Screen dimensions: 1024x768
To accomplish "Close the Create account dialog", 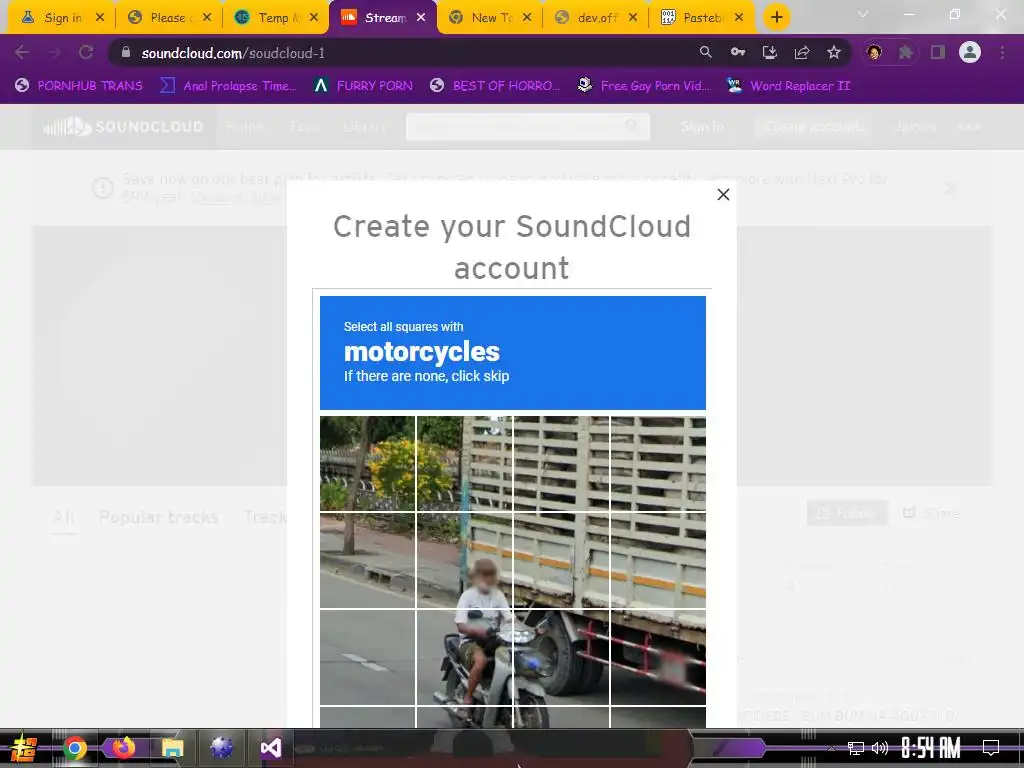I will [x=723, y=195].
